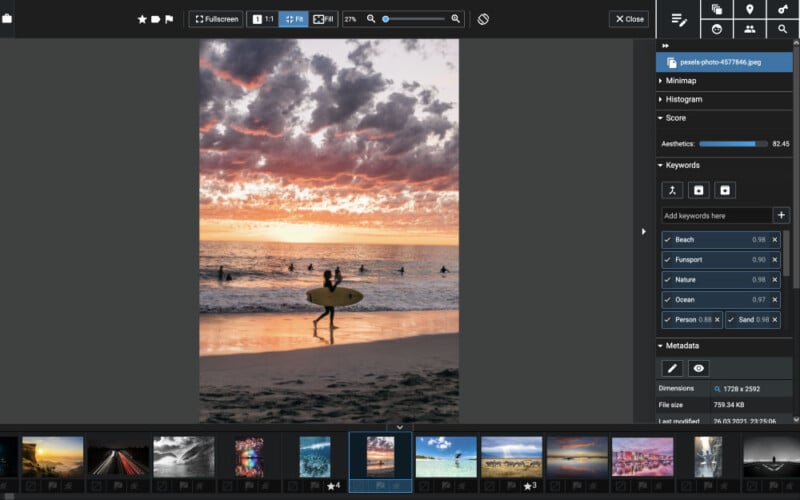Viewport: 800px width, 500px height.
Task: Click the circular rotate icon in toolbar
Action: click(483, 19)
